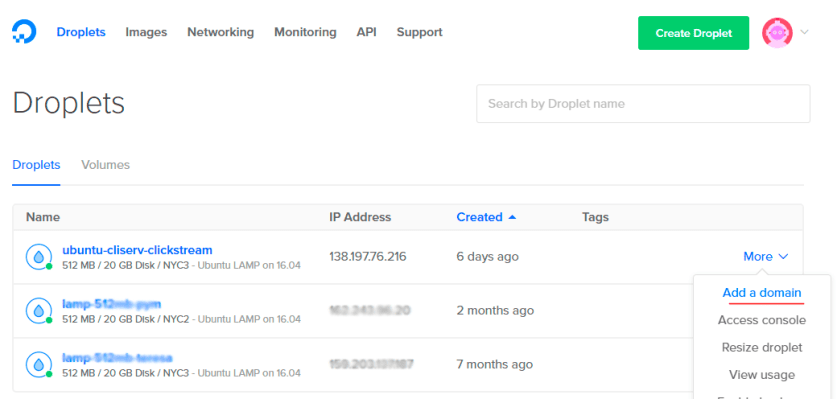Click the DigitalOcean logo icon
The width and height of the screenshot is (837, 399).
[x=24, y=32]
